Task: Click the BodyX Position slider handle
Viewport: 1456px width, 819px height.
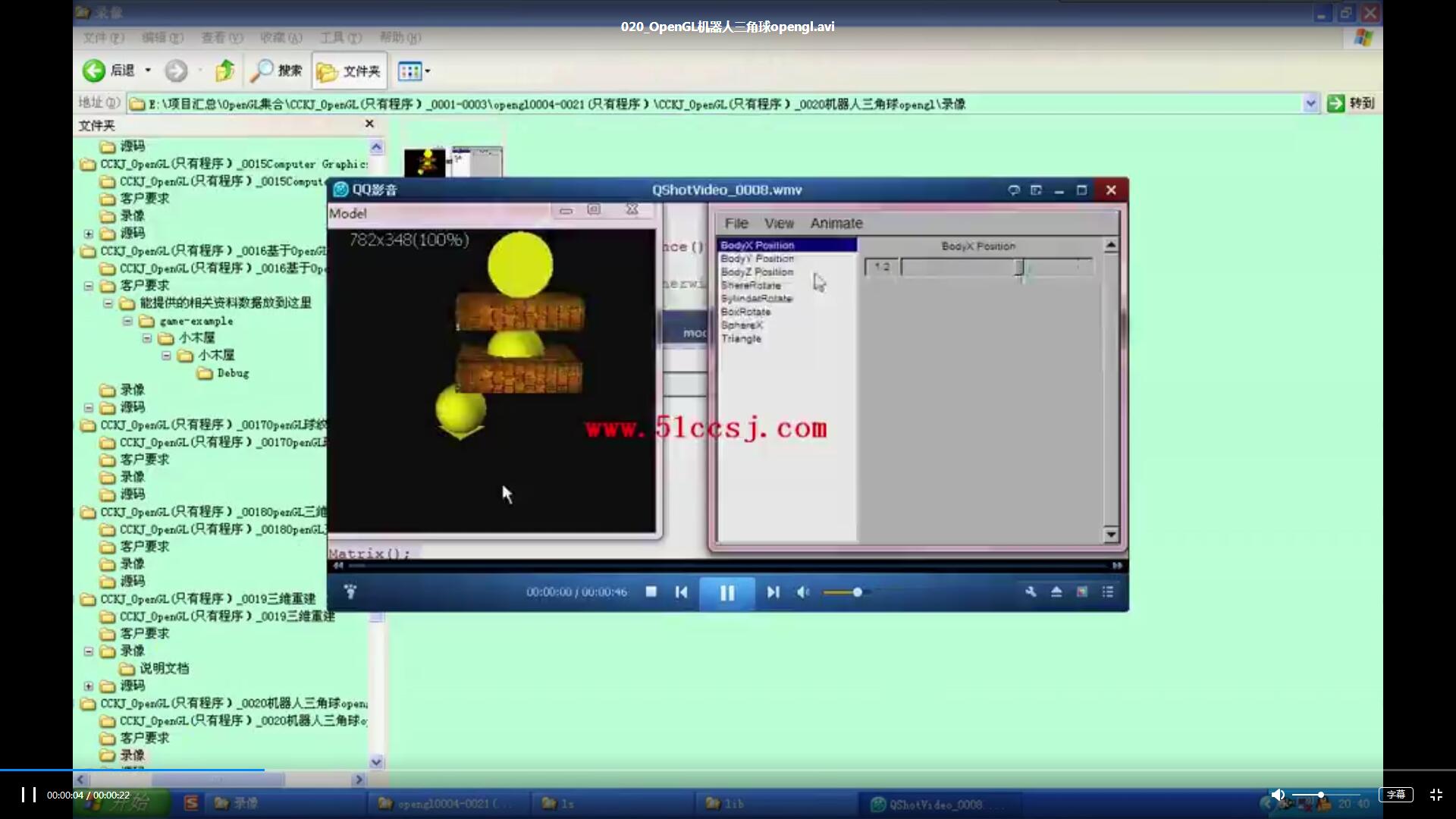Action: point(1020,267)
